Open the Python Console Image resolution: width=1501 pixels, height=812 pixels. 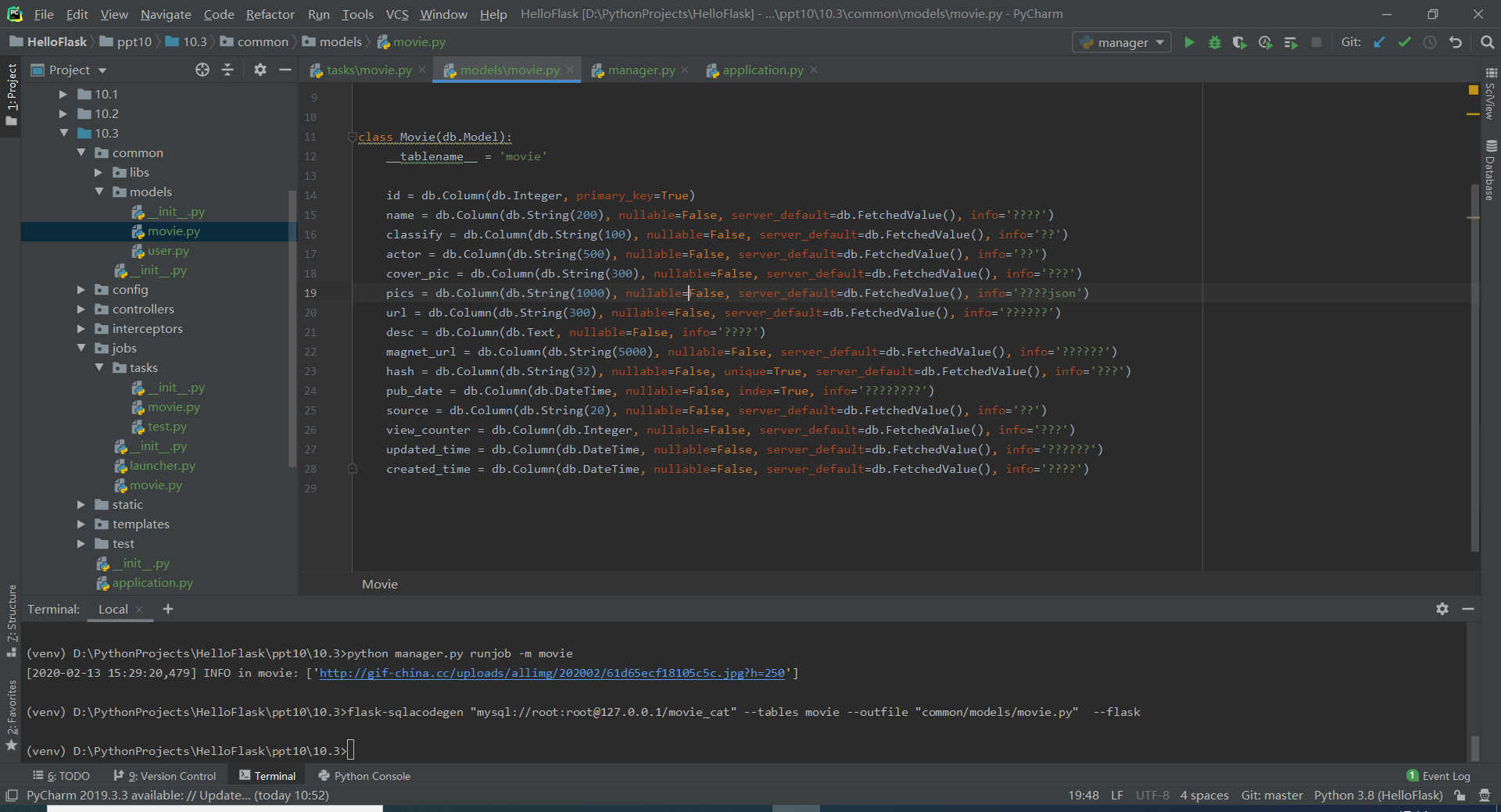point(364,776)
